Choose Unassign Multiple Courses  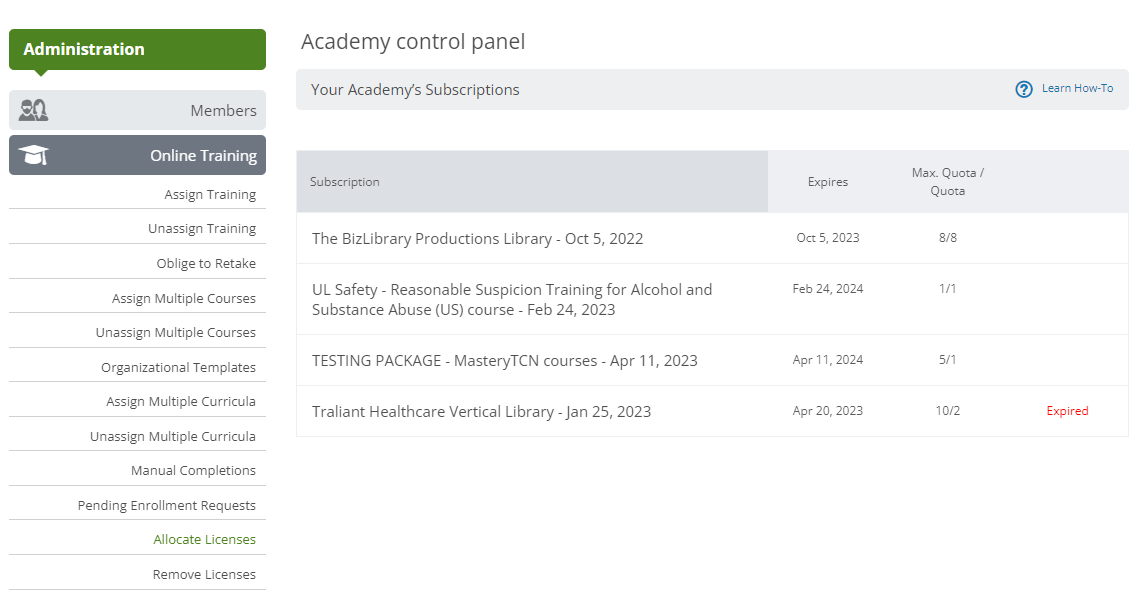(x=175, y=332)
